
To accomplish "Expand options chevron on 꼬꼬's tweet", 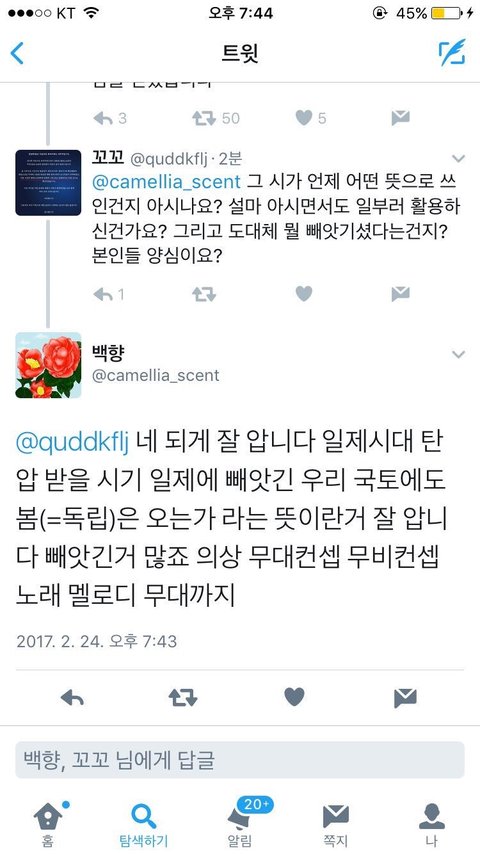I will [x=459, y=158].
